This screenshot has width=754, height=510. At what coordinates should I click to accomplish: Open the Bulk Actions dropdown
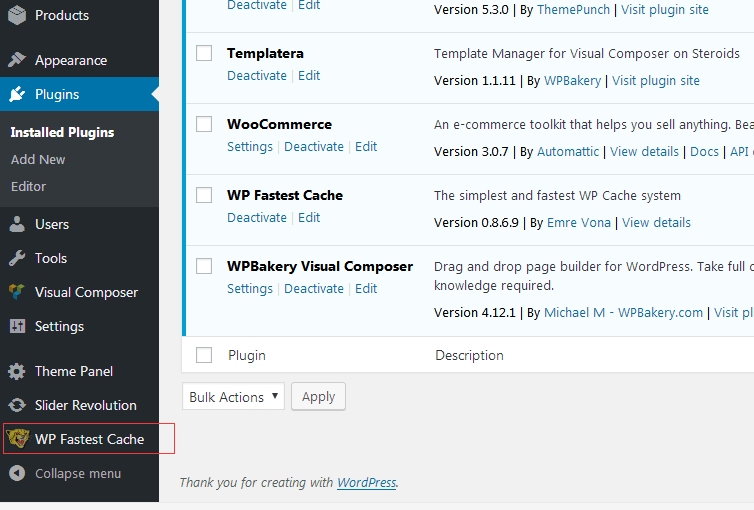tap(233, 397)
